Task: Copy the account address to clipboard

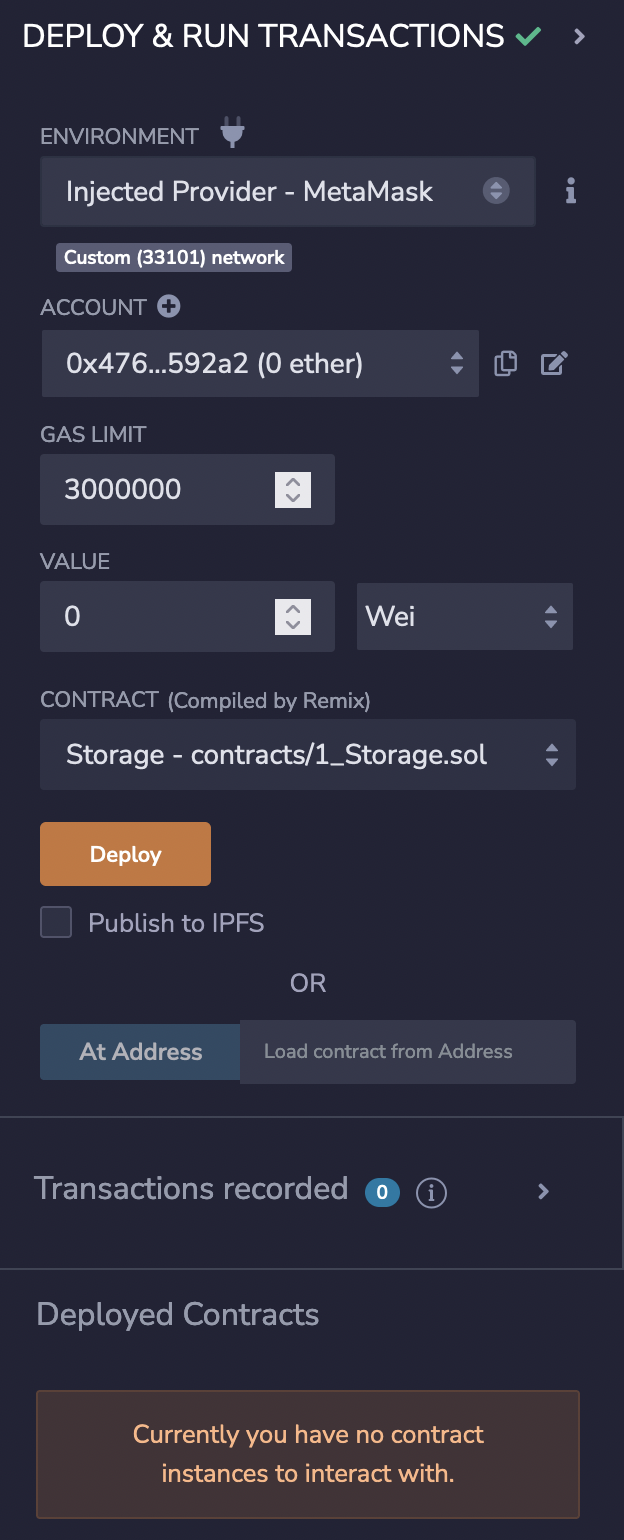Action: (506, 364)
